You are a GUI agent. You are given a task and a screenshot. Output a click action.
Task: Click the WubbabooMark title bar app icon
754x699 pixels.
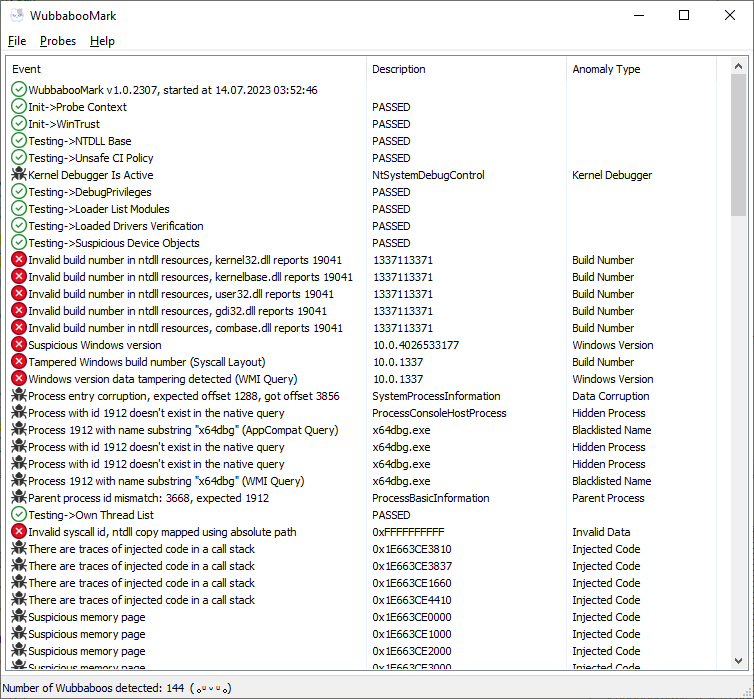pyautogui.click(x=17, y=15)
